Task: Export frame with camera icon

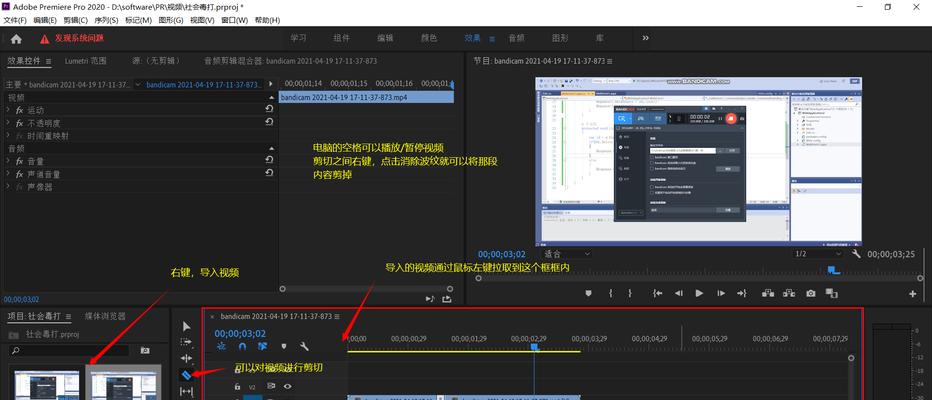Action: pos(811,293)
